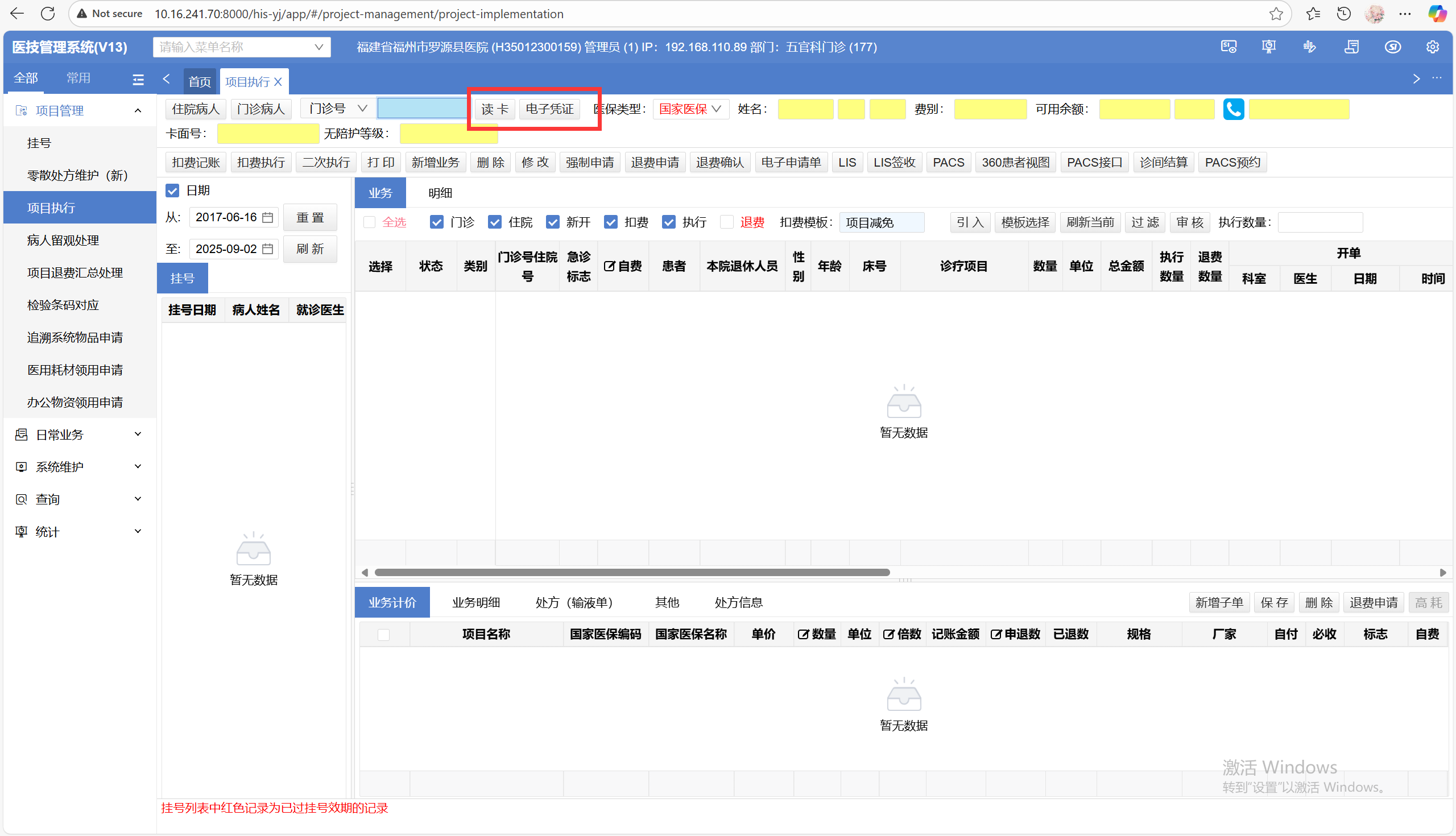Click browser refresh icon
The image size is (1456, 836).
point(48,14)
